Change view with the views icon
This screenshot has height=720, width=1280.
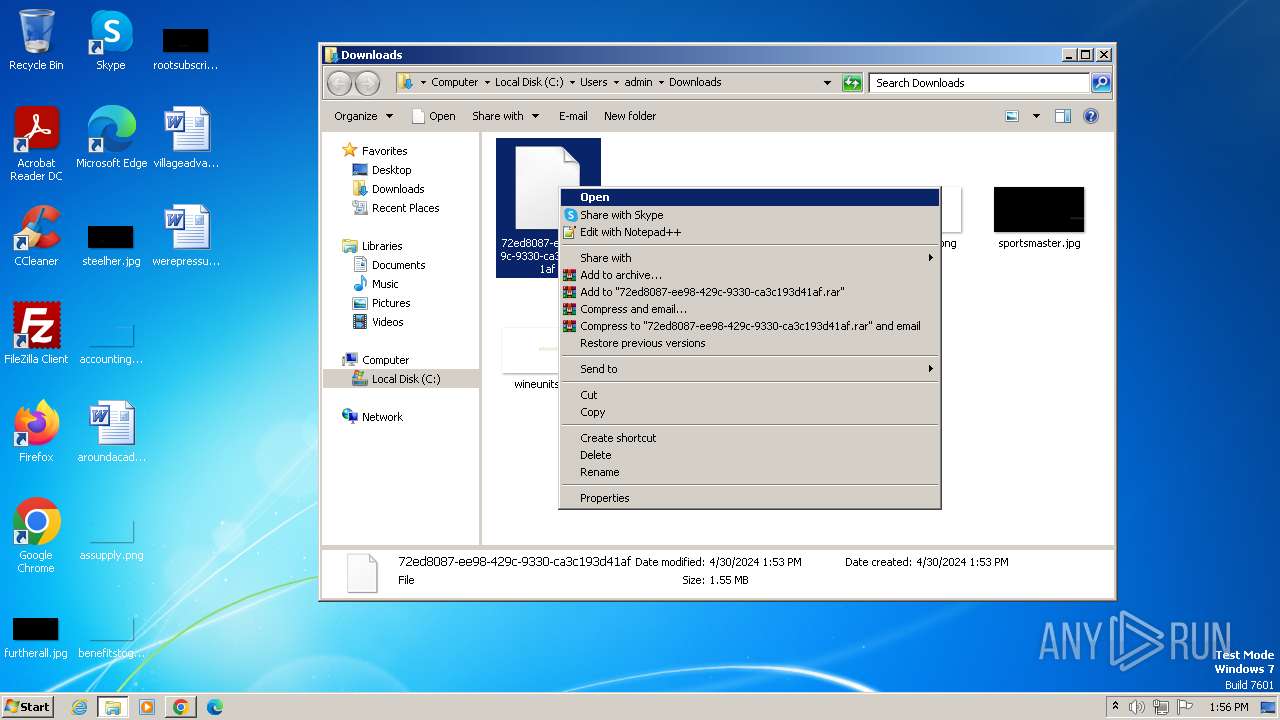(x=1012, y=116)
